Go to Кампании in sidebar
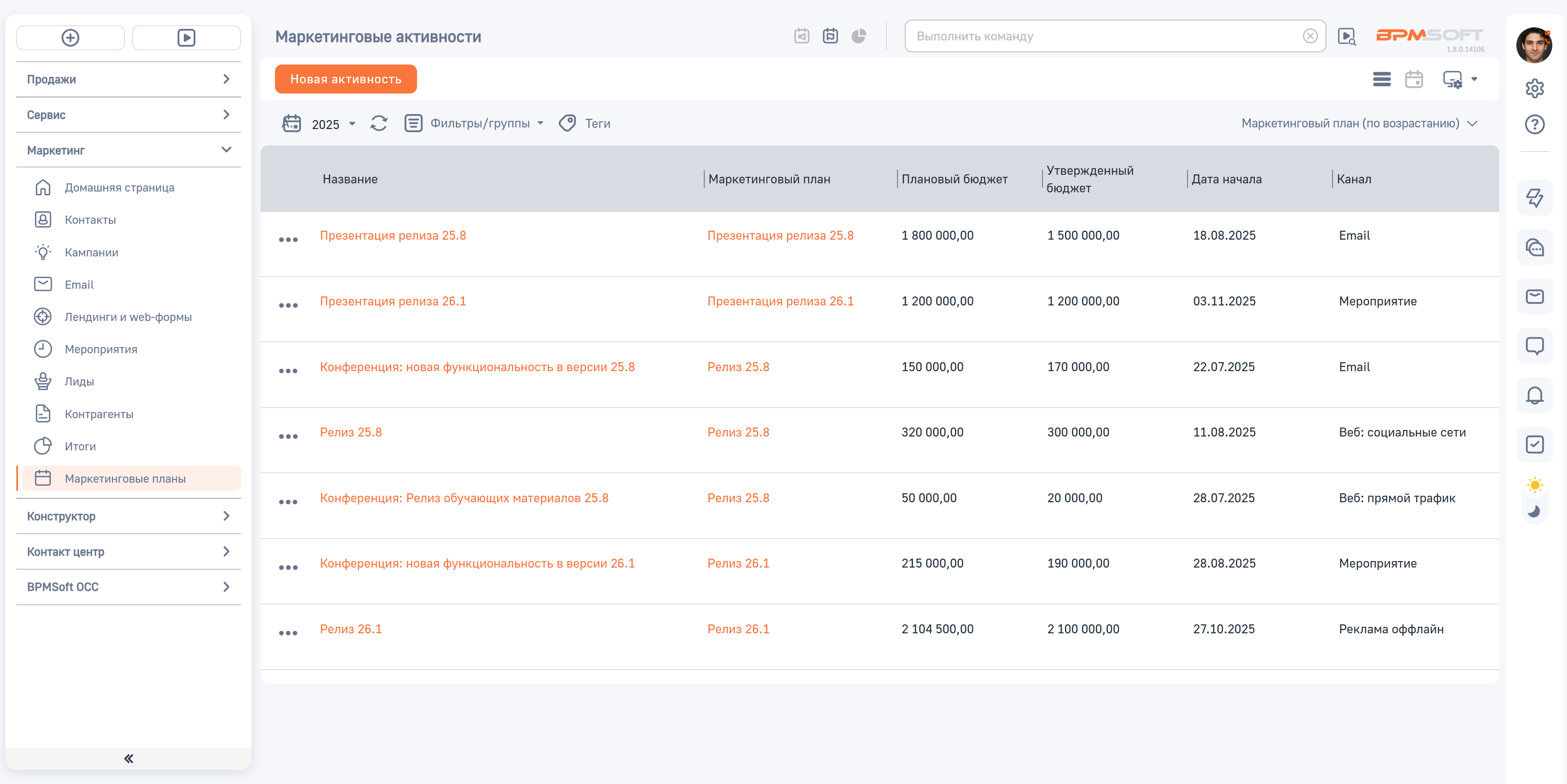This screenshot has width=1567, height=784. 91,252
